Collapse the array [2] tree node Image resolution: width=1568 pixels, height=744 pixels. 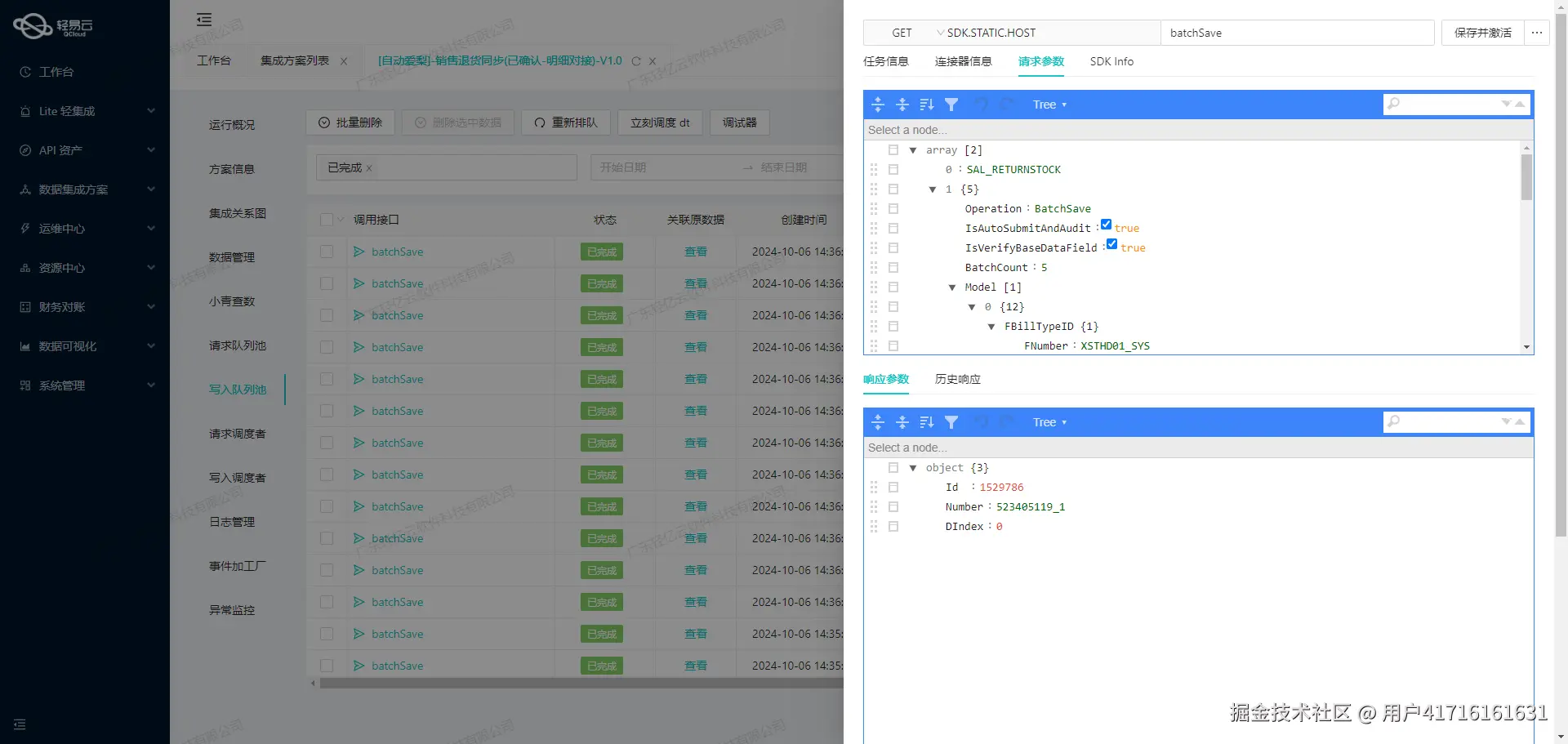click(912, 149)
